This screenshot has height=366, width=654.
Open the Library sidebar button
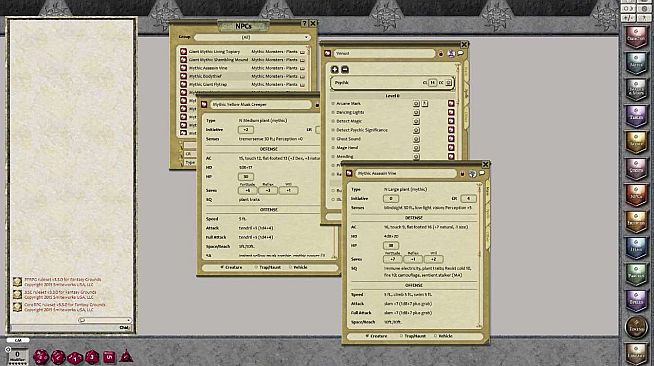[636, 353]
